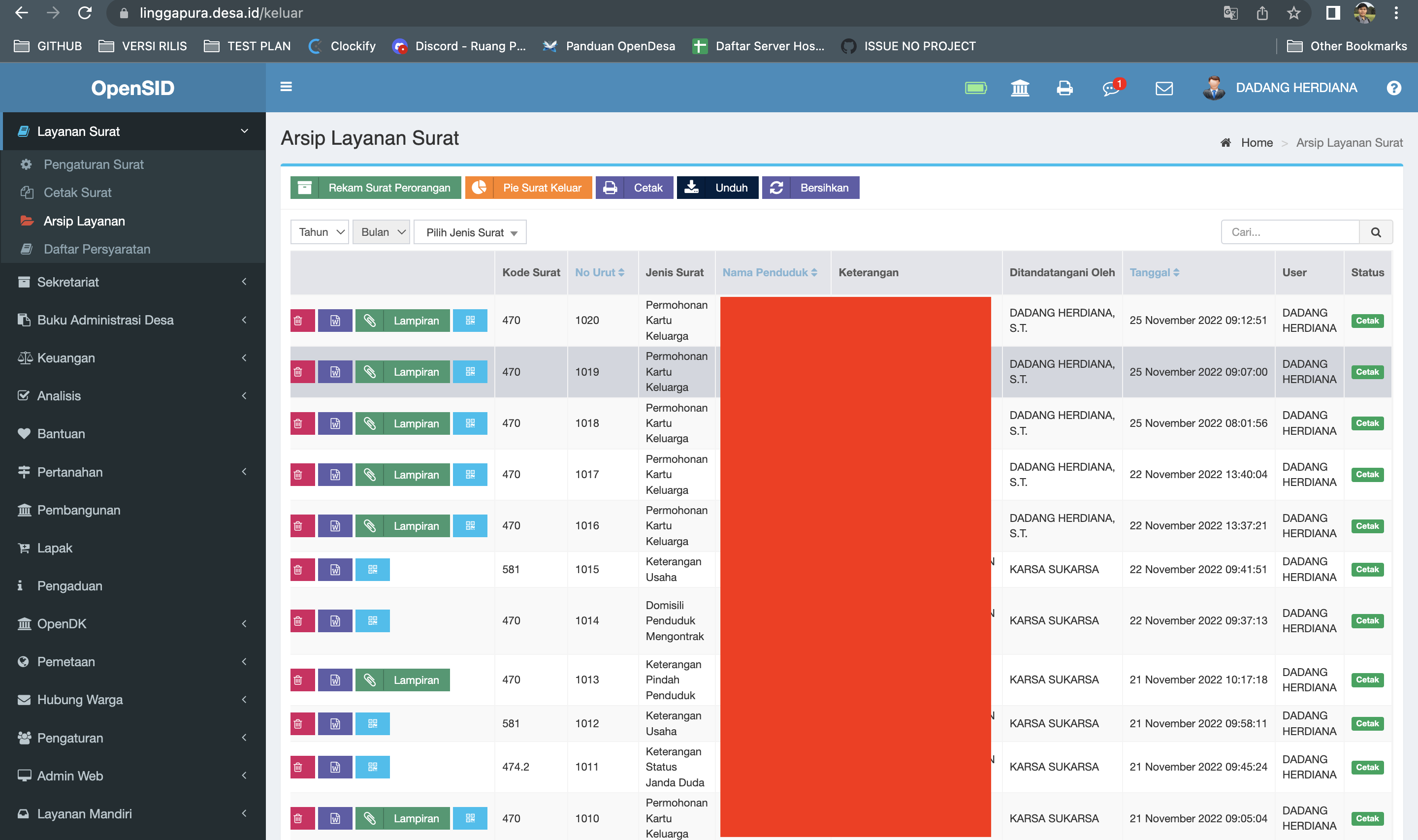Click the envelope icon in the header
This screenshot has height=840, width=1418.
(x=1163, y=88)
